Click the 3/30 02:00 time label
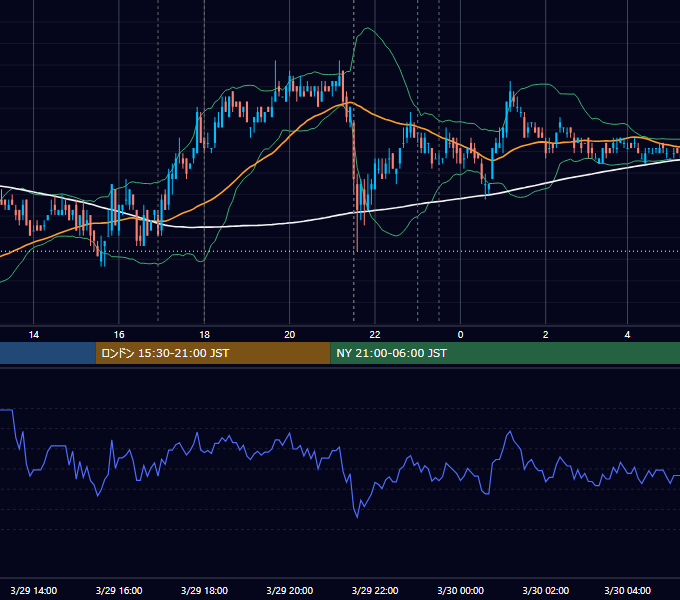 pos(546,590)
